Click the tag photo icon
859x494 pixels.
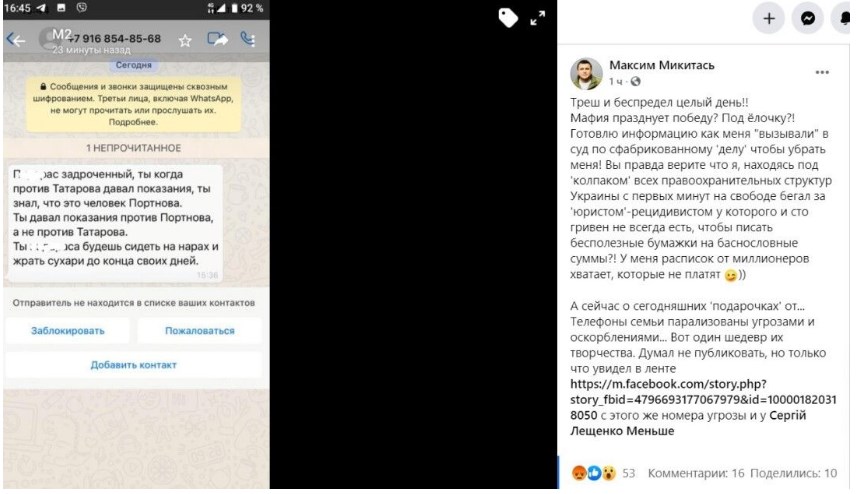click(x=508, y=18)
